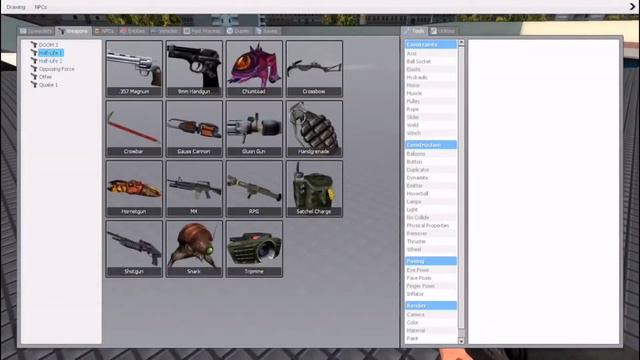The height and width of the screenshot is (360, 640).
Task: Select the Gauss Cannon icon
Action: tap(194, 129)
